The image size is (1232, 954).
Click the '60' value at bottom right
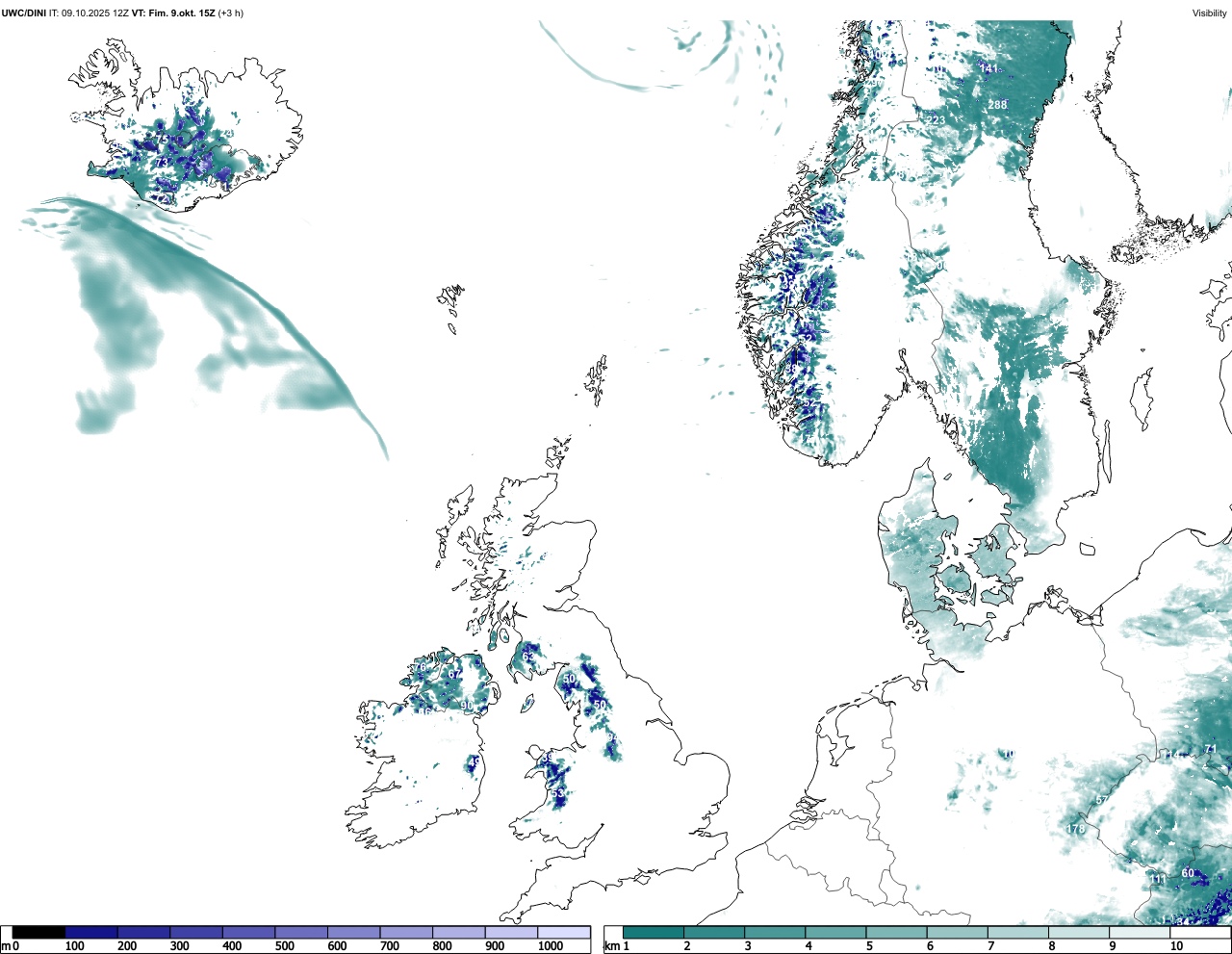[x=1188, y=873]
